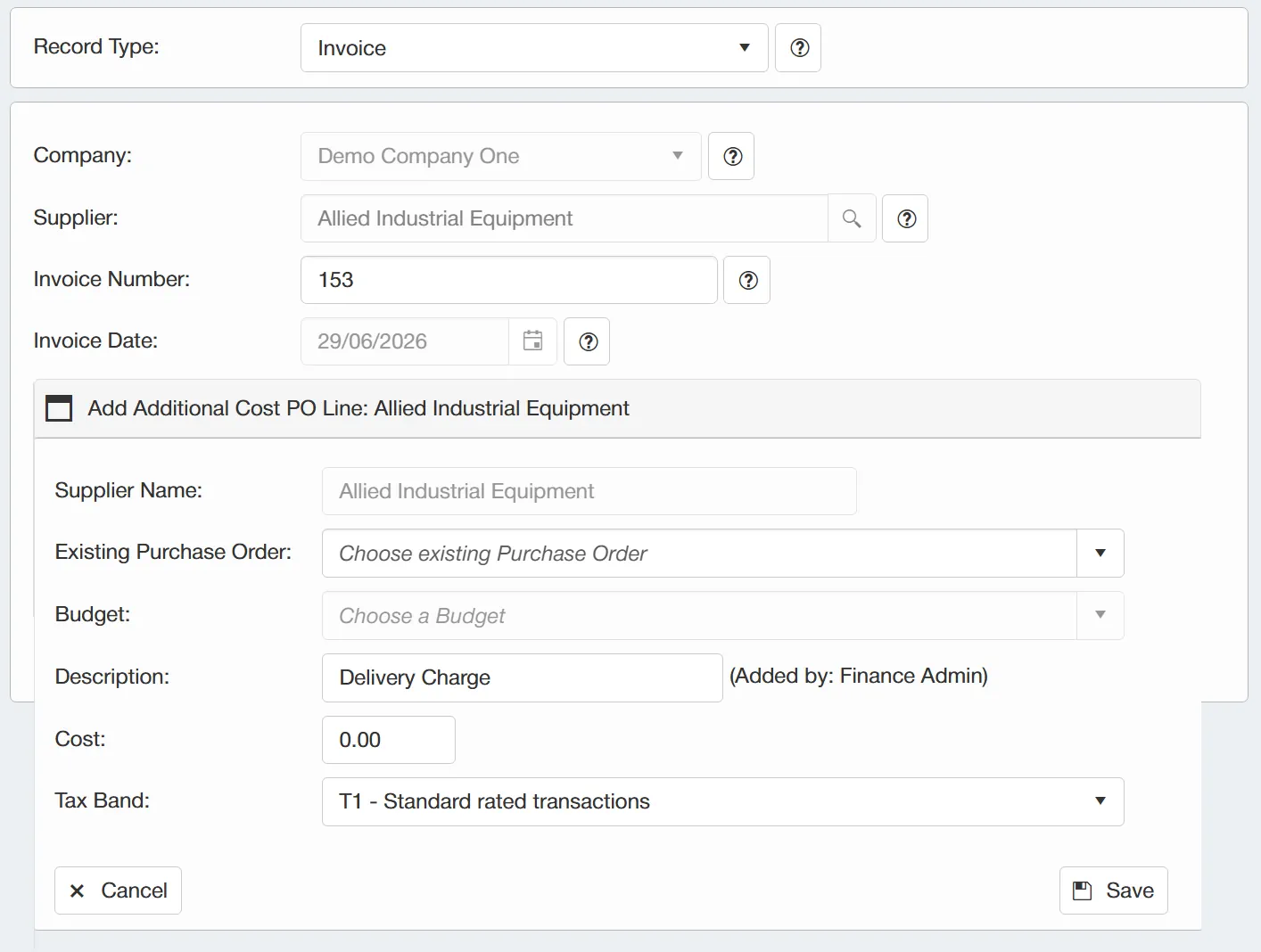Expand the Budget dropdown arrow
This screenshot has width=1261, height=952.
point(1100,615)
